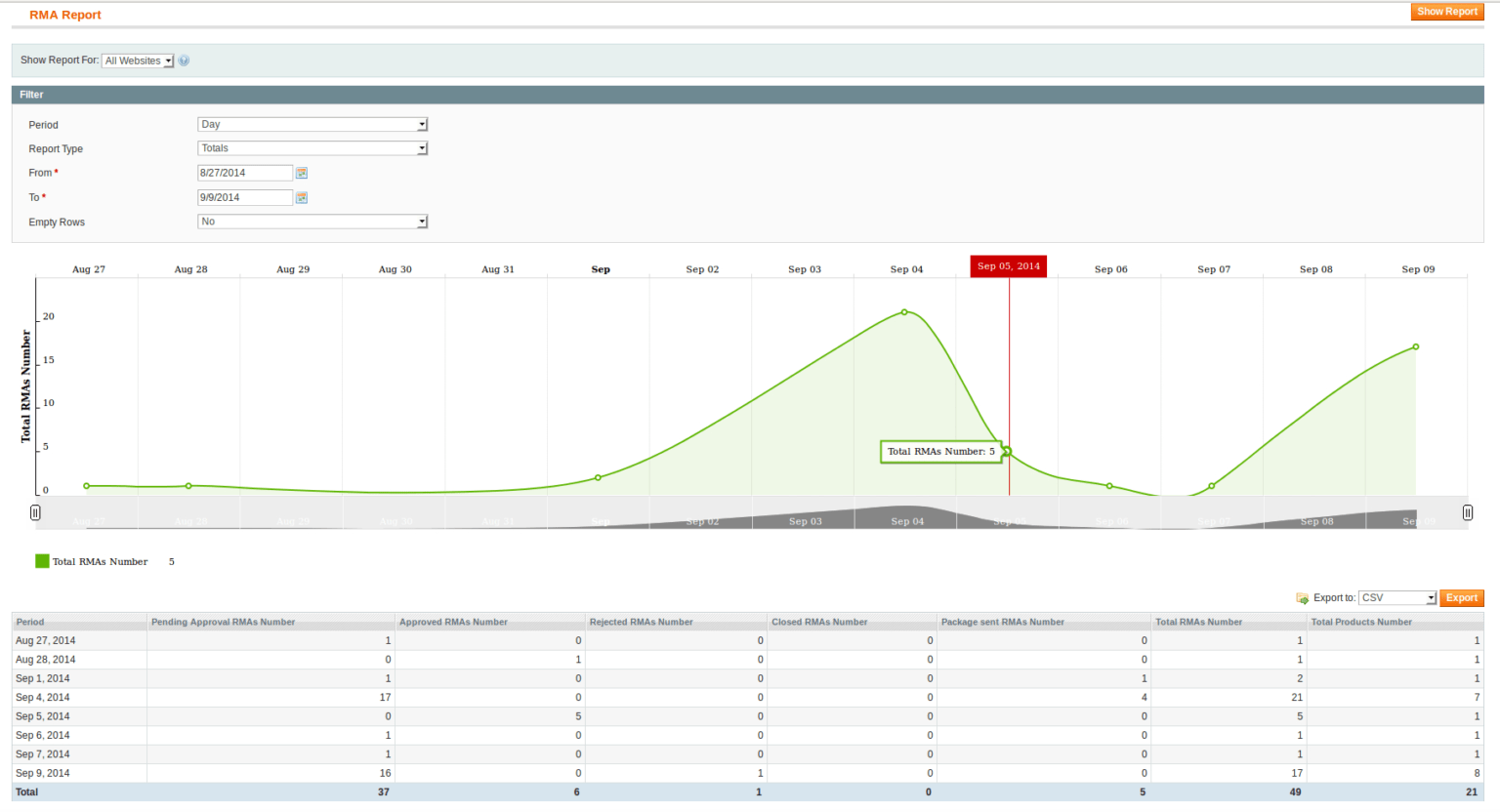Click the Show Report button
This screenshot has height=812, width=1500.
point(1446,11)
